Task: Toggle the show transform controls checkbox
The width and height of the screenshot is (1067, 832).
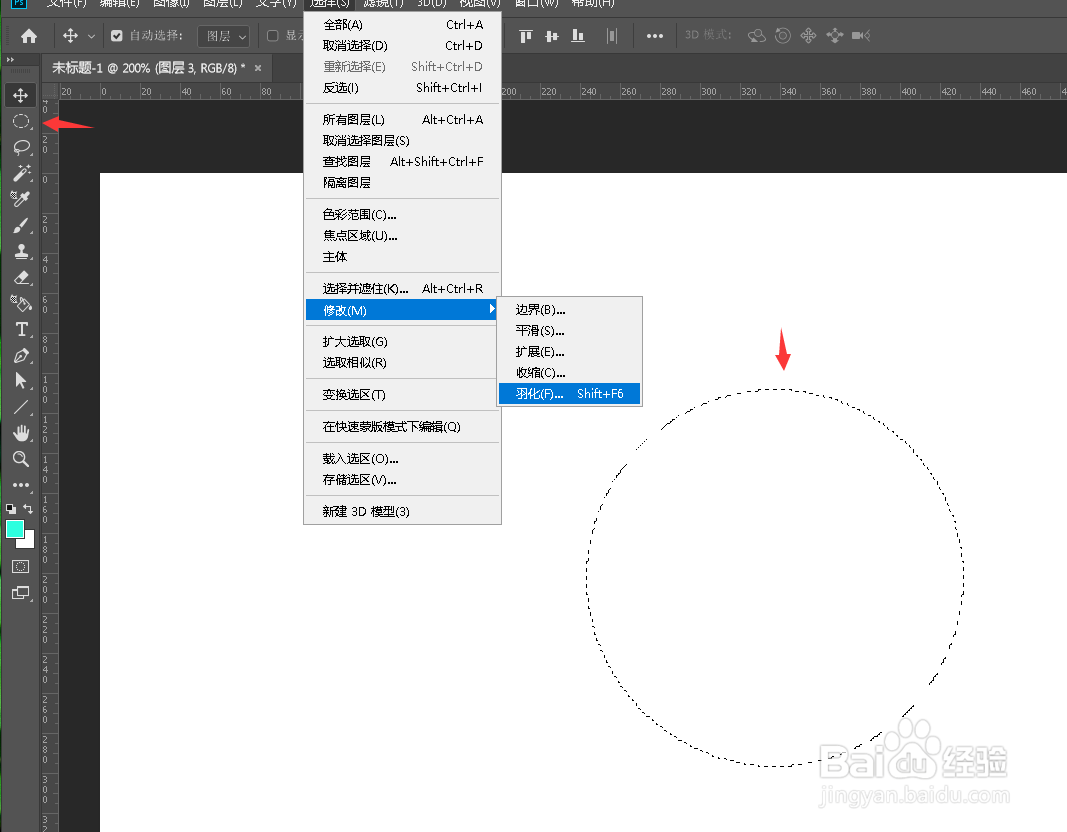Action: (x=272, y=35)
